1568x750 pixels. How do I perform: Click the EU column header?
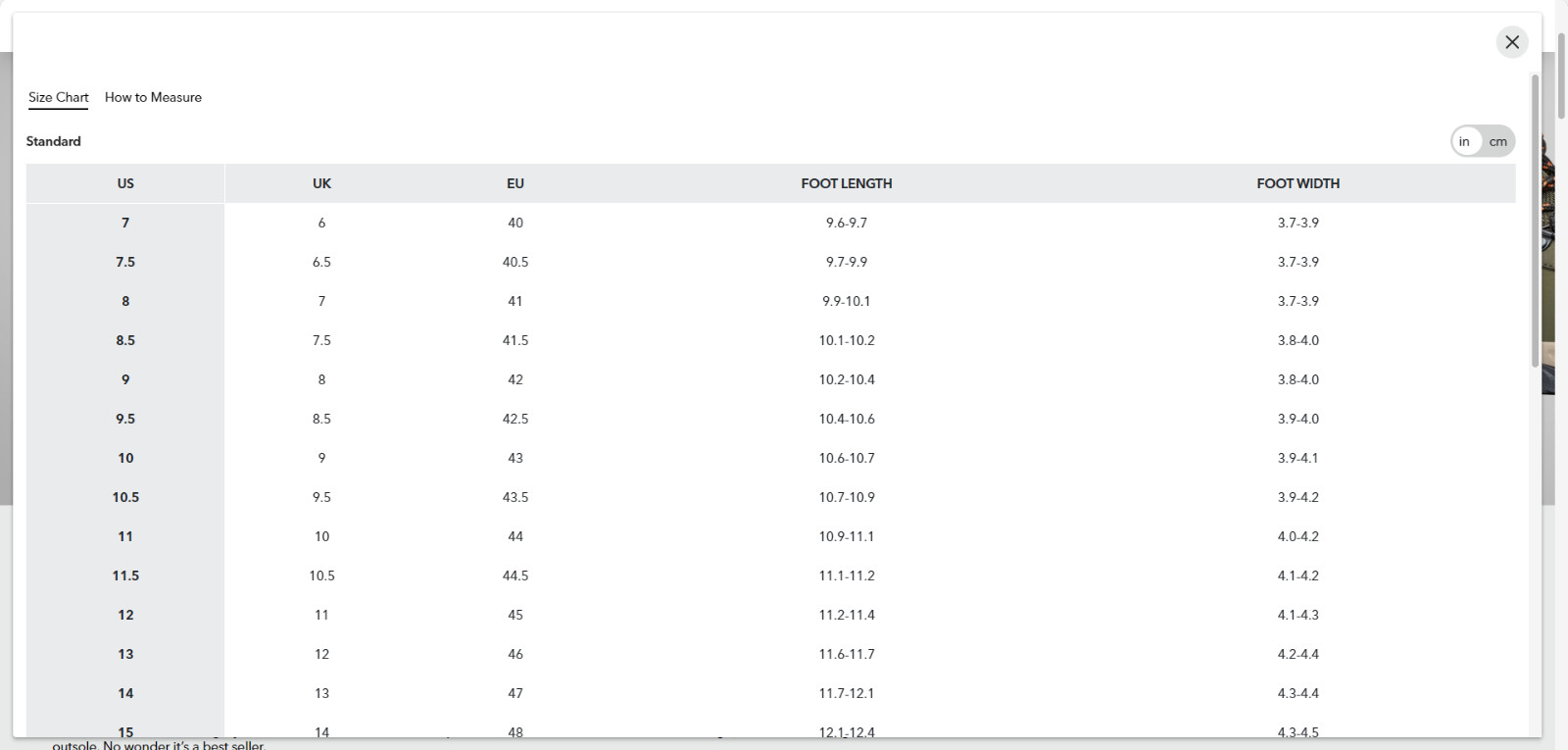[x=515, y=183]
